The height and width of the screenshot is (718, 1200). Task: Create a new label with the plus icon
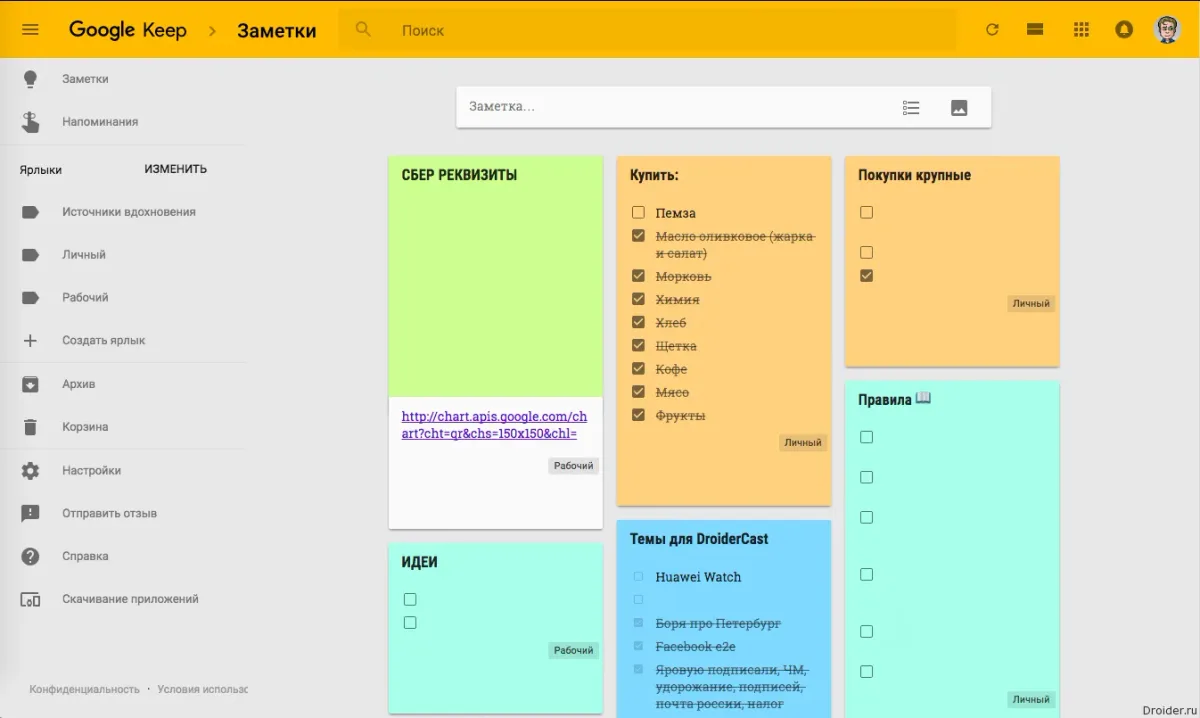tap(30, 340)
